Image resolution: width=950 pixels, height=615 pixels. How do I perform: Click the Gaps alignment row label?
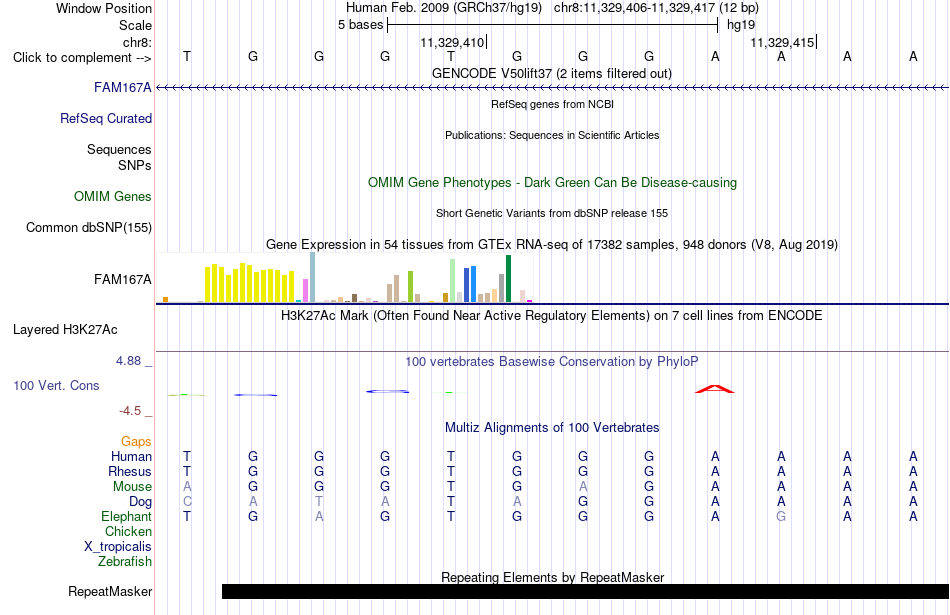click(136, 441)
